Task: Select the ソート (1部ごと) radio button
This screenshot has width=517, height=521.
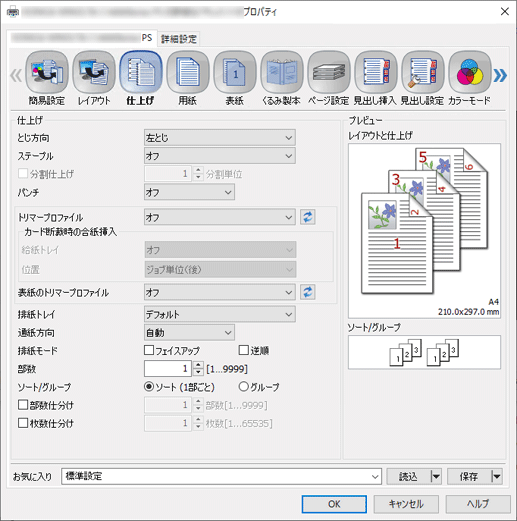Action: pyautogui.click(x=149, y=387)
